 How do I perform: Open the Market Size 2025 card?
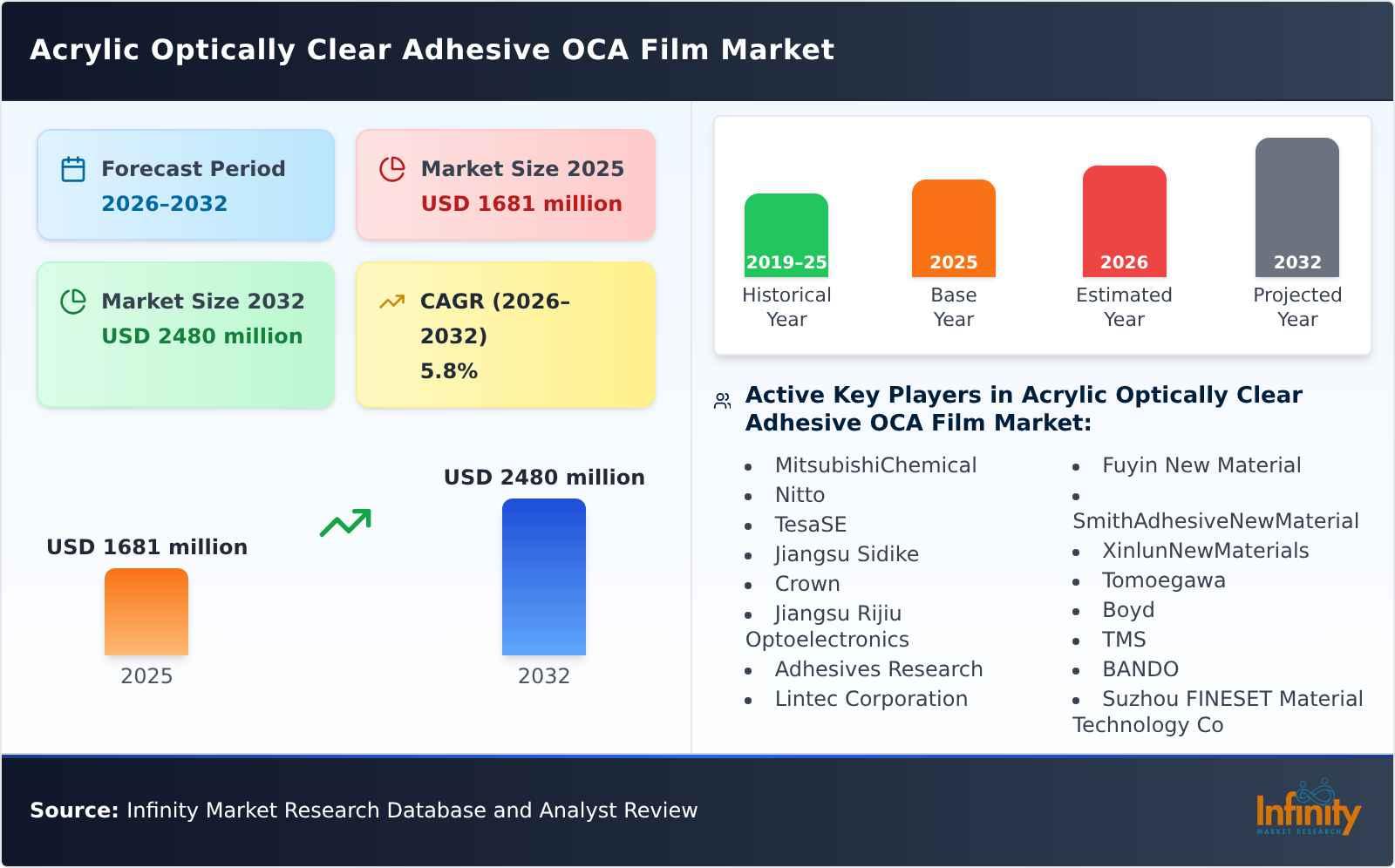click(505, 183)
